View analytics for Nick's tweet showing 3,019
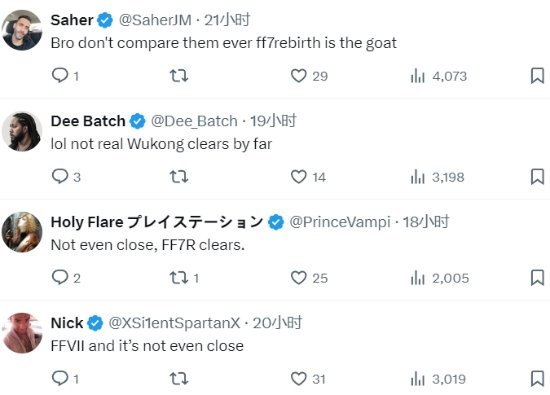Image resolution: width=550 pixels, height=395 pixels. point(438,379)
